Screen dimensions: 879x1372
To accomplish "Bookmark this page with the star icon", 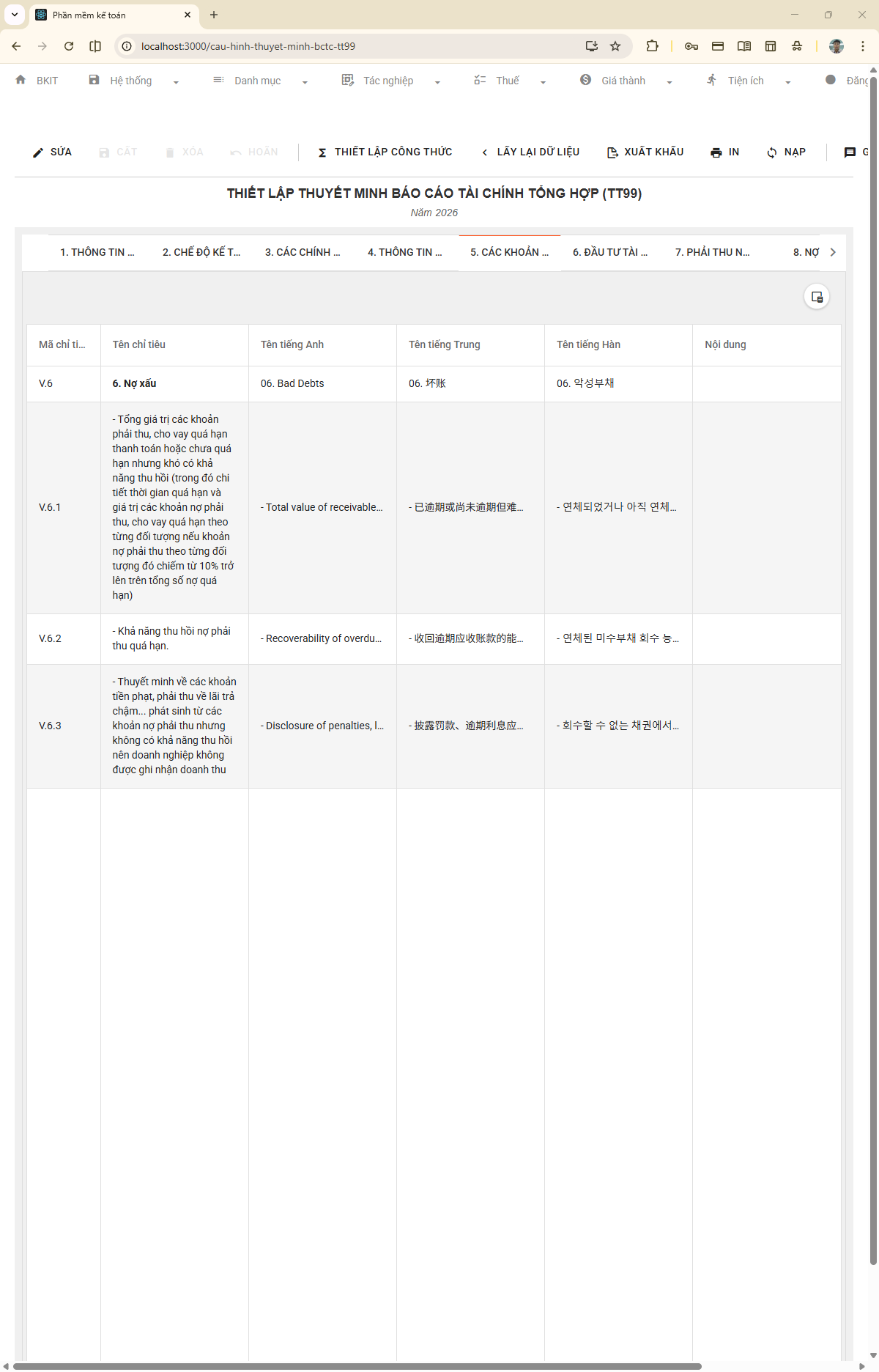I will tap(615, 46).
